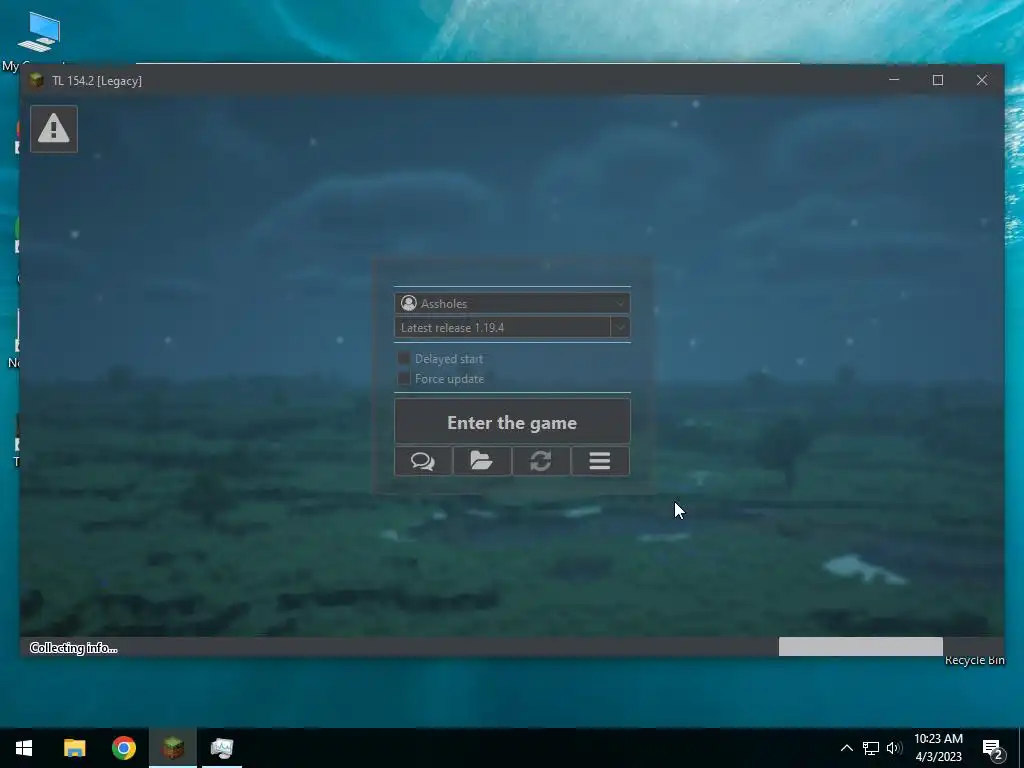Click the Enter the game button
1024x768 pixels.
[512, 422]
